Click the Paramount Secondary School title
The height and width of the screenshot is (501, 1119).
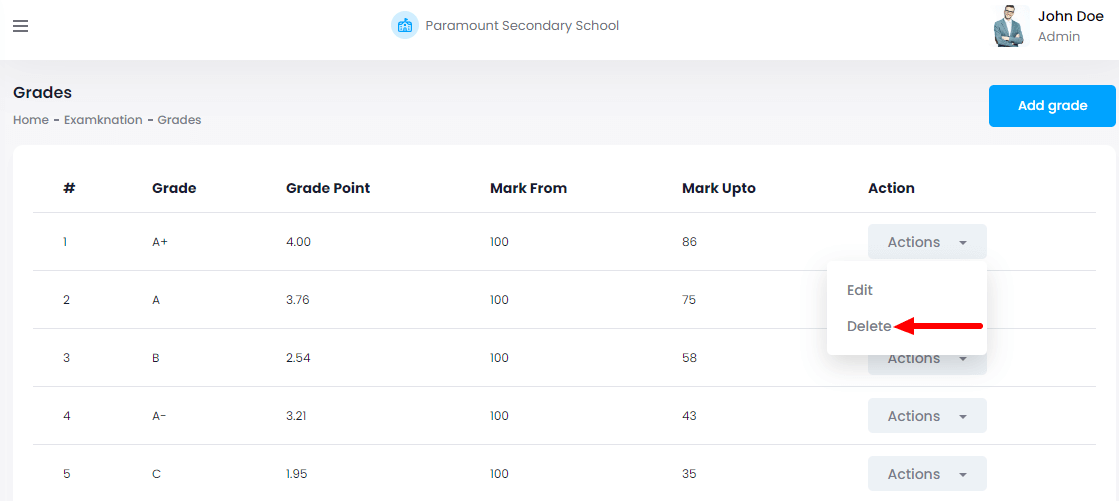click(522, 26)
